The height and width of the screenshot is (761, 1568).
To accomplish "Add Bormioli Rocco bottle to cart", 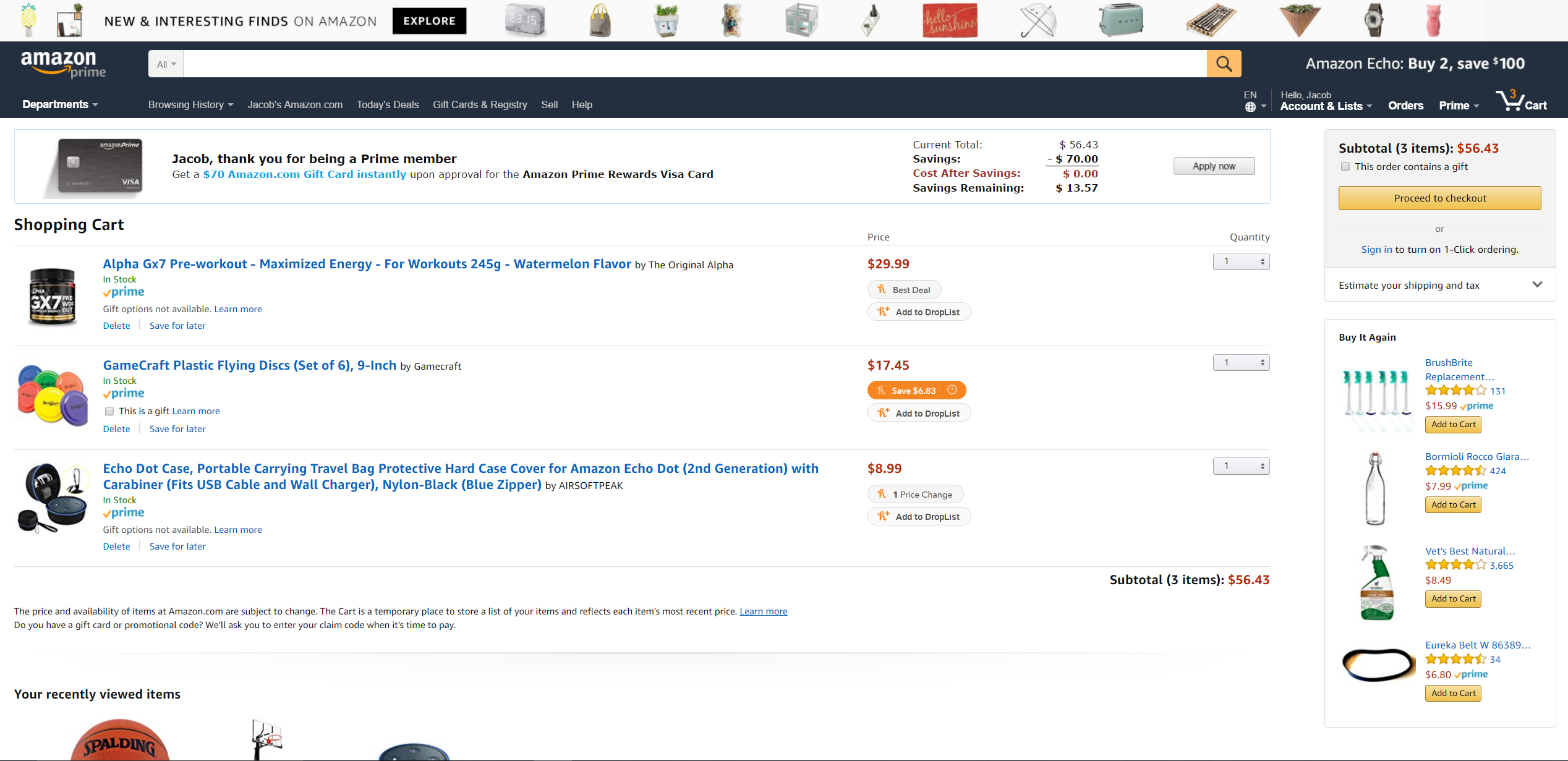I will click(x=1453, y=504).
